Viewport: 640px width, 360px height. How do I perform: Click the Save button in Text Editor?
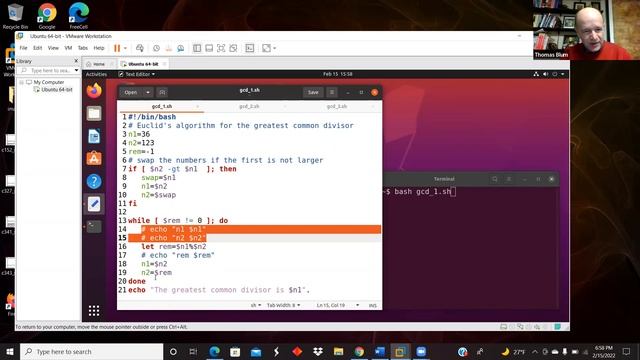tap(313, 92)
